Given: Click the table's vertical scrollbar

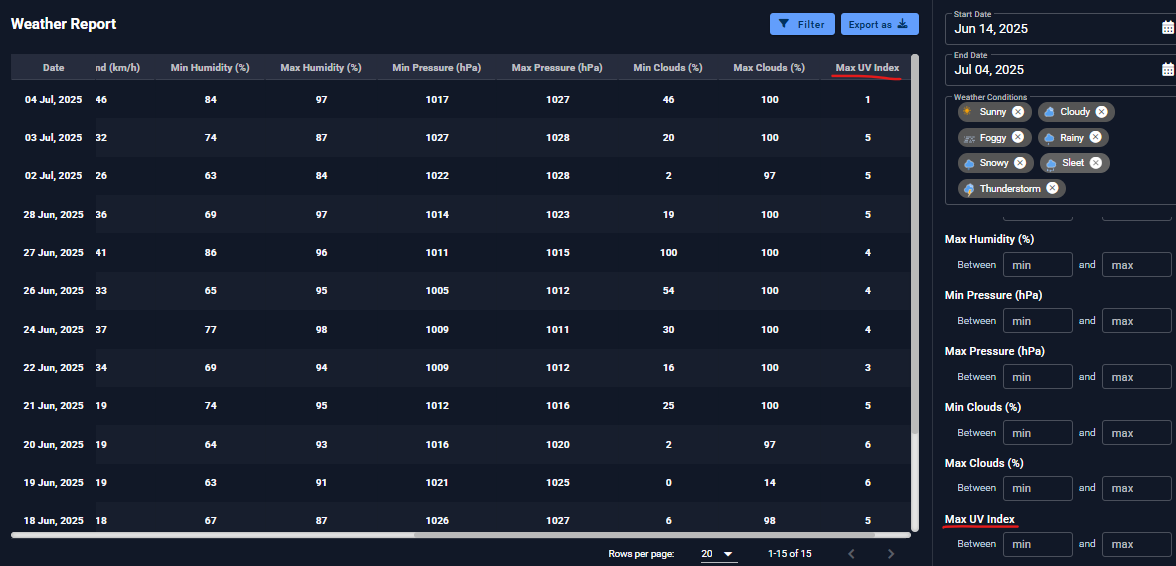Looking at the screenshot, I should coord(914,244).
